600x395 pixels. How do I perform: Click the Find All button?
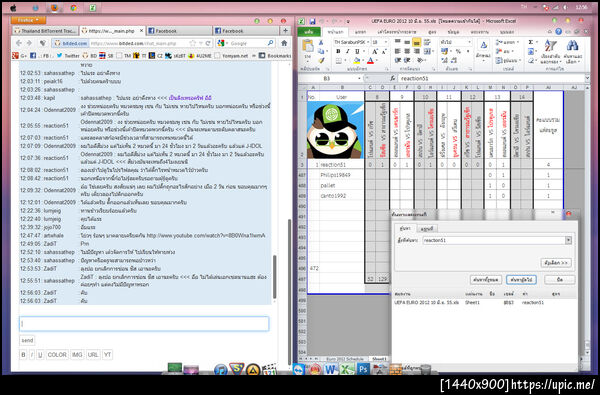click(x=486, y=280)
